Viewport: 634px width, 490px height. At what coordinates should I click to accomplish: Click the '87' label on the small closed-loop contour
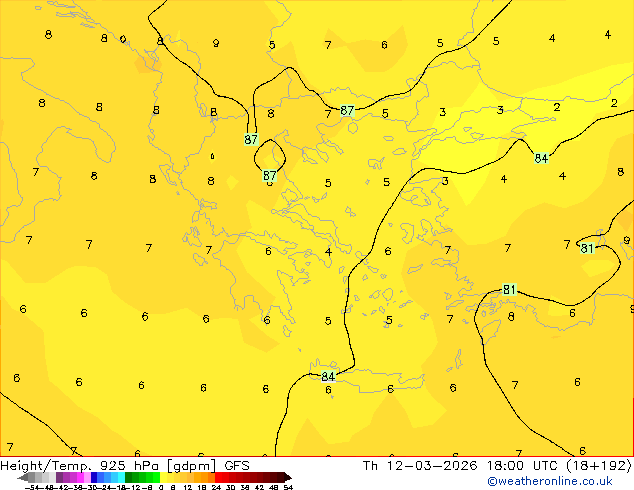[x=270, y=175]
